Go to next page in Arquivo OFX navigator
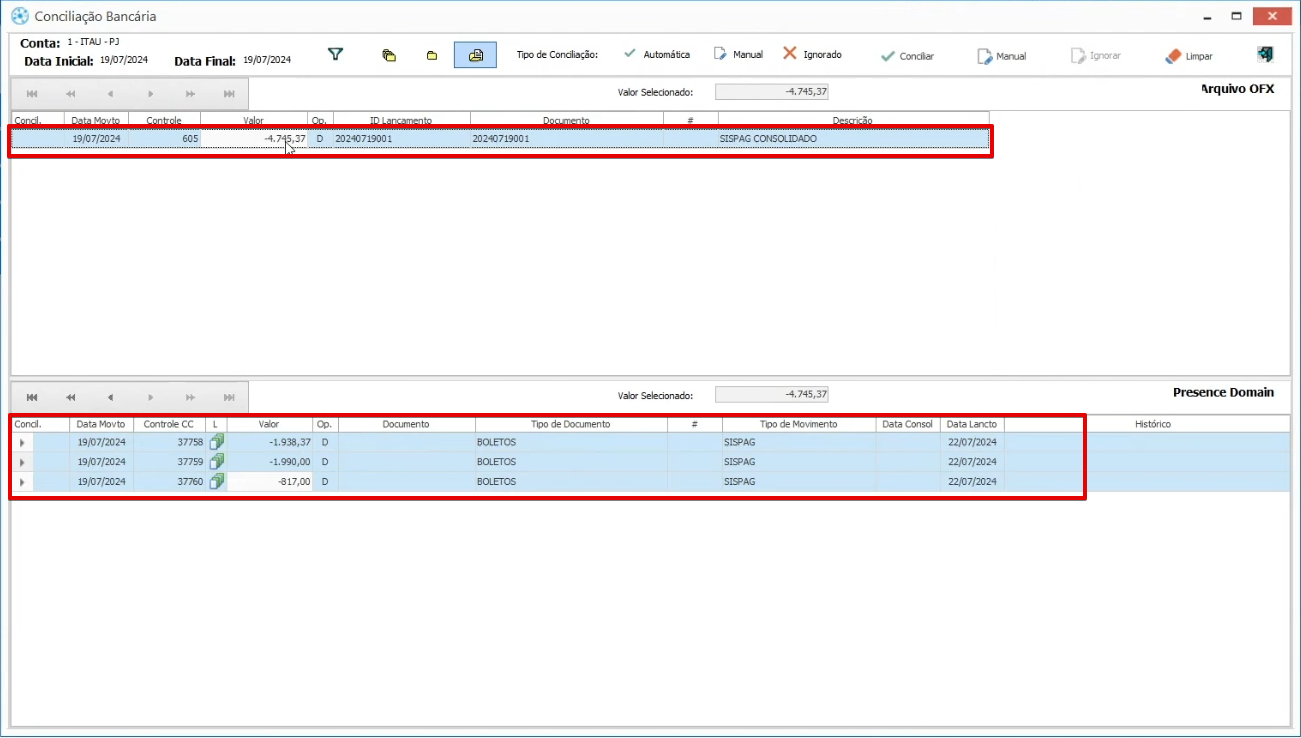Image resolution: width=1301 pixels, height=738 pixels. pyautogui.click(x=190, y=94)
